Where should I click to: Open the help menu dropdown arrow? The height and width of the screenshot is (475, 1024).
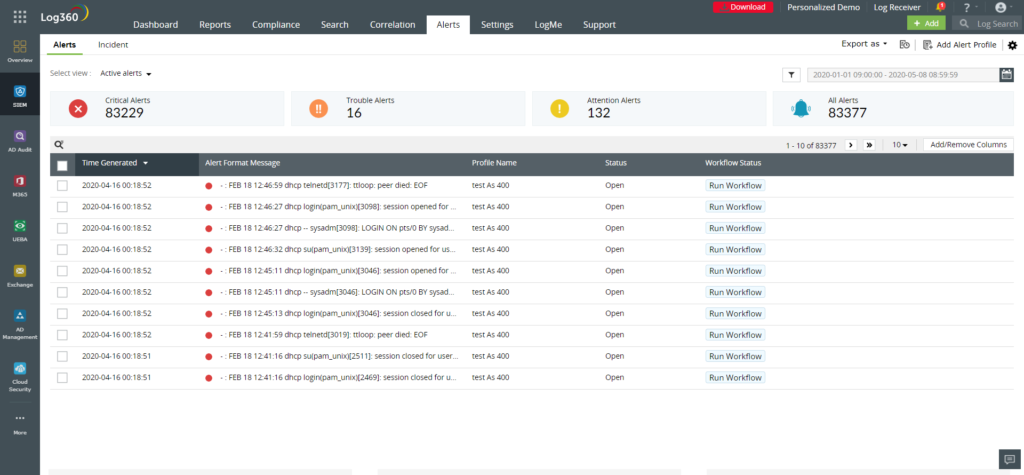coord(977,8)
